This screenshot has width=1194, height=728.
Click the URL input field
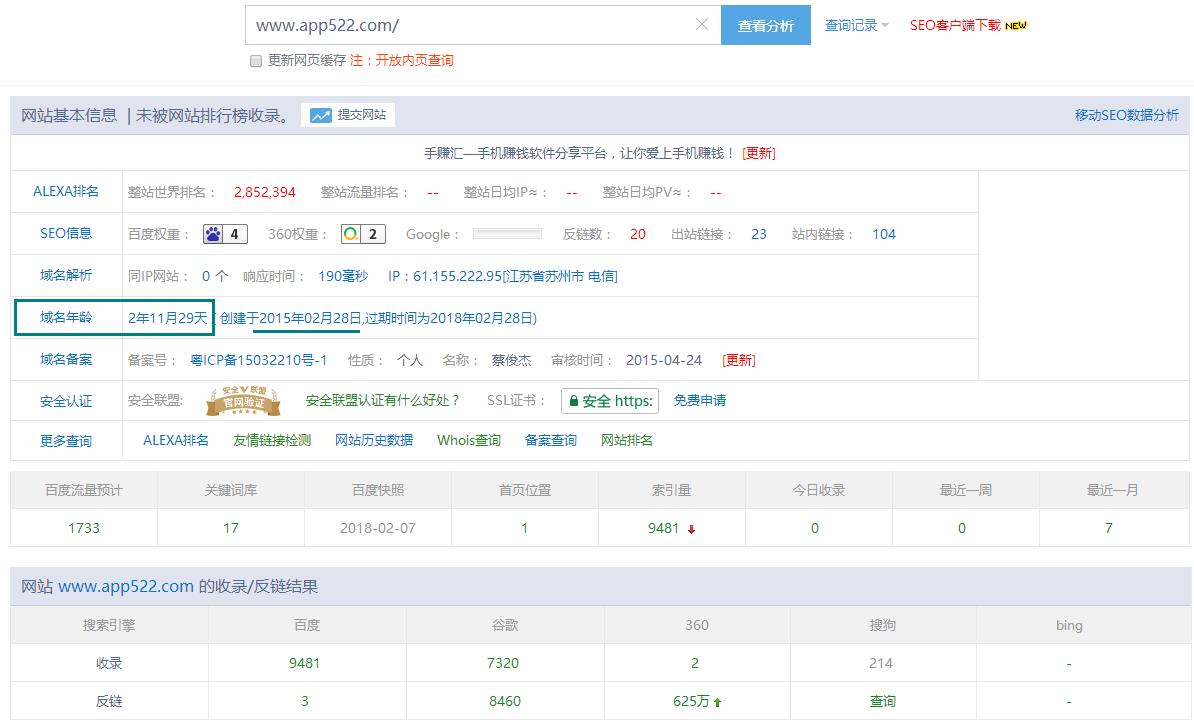(x=470, y=25)
